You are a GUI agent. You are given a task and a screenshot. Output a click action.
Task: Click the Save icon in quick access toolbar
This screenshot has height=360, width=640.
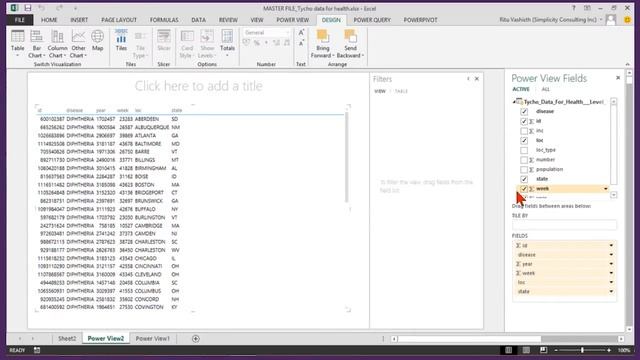[x=28, y=8]
